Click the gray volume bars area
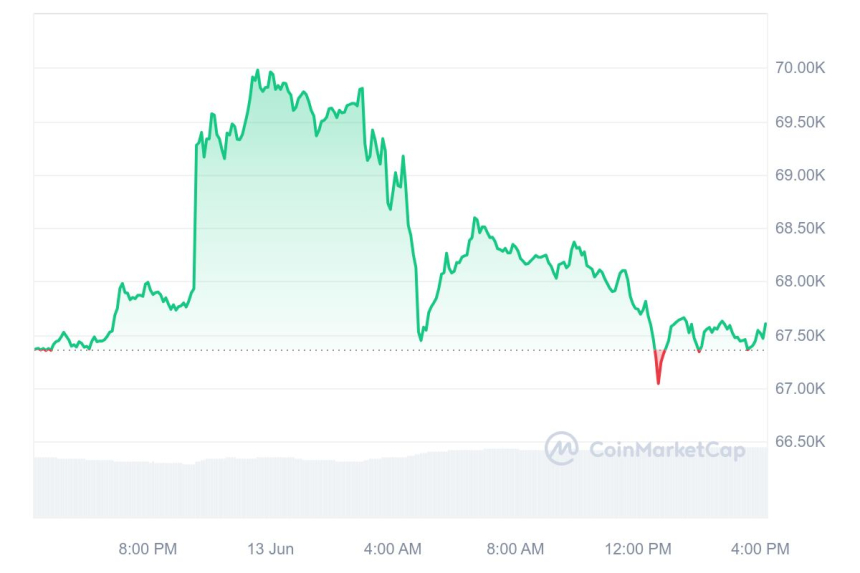860x573 pixels. pos(300,488)
